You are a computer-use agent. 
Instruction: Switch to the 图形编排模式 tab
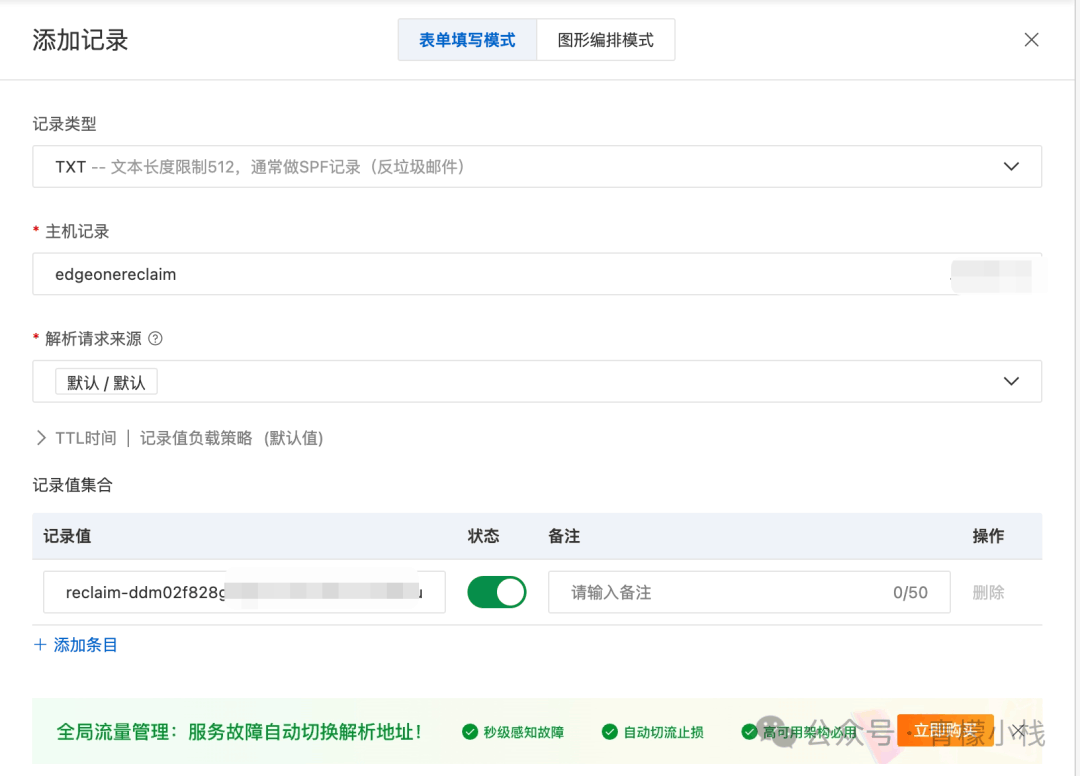tap(605, 40)
